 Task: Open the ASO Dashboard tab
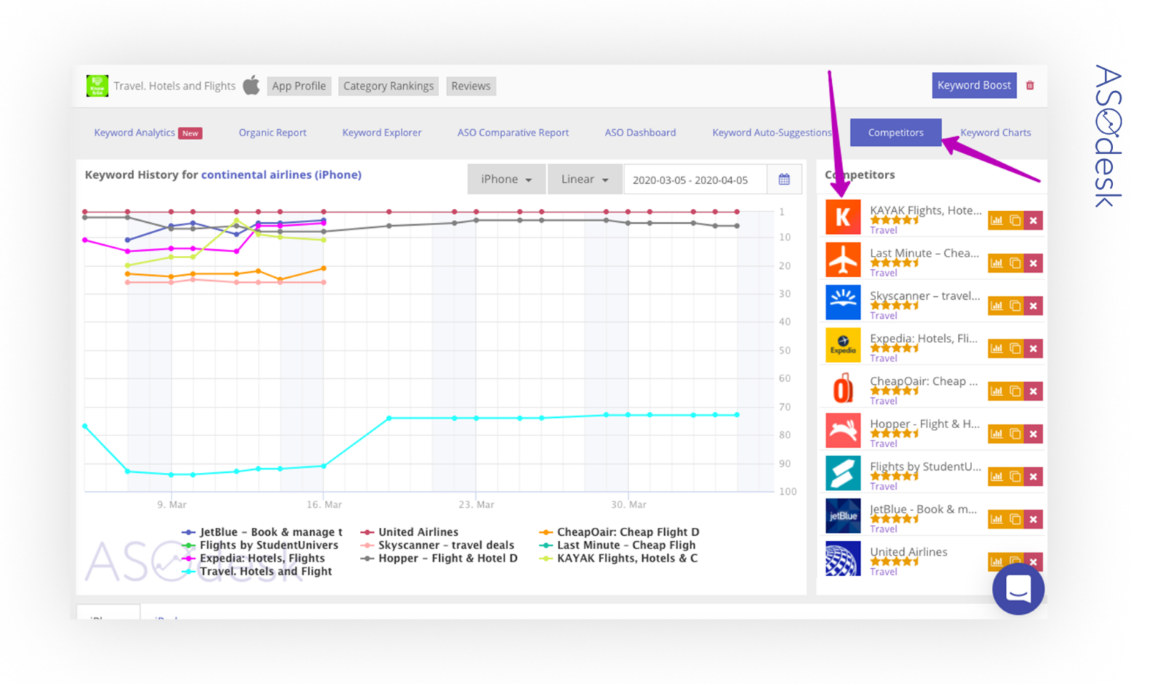[x=640, y=132]
